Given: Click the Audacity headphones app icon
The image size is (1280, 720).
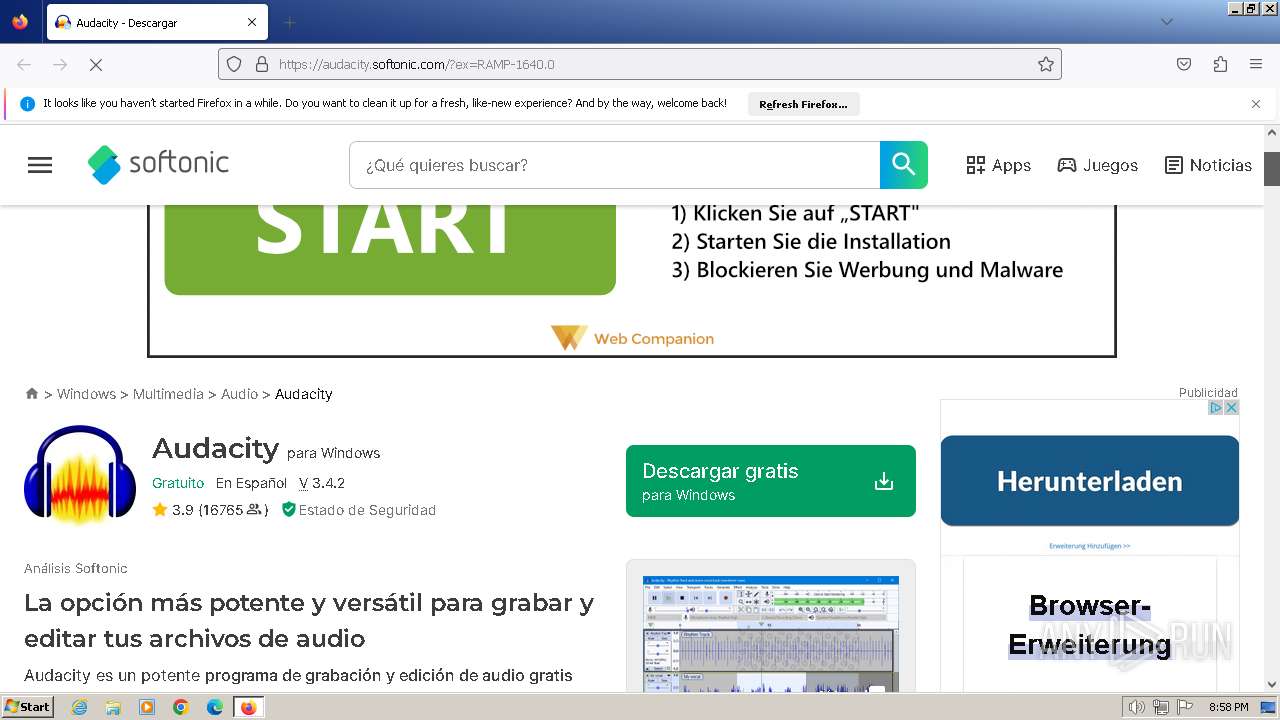Looking at the screenshot, I should pyautogui.click(x=80, y=475).
